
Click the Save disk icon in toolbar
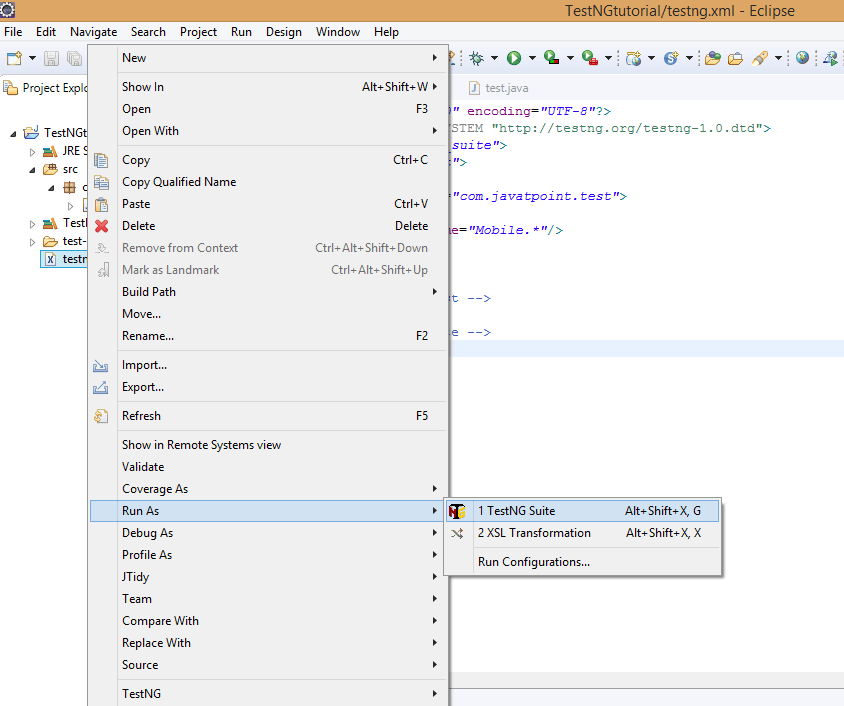tap(51, 58)
